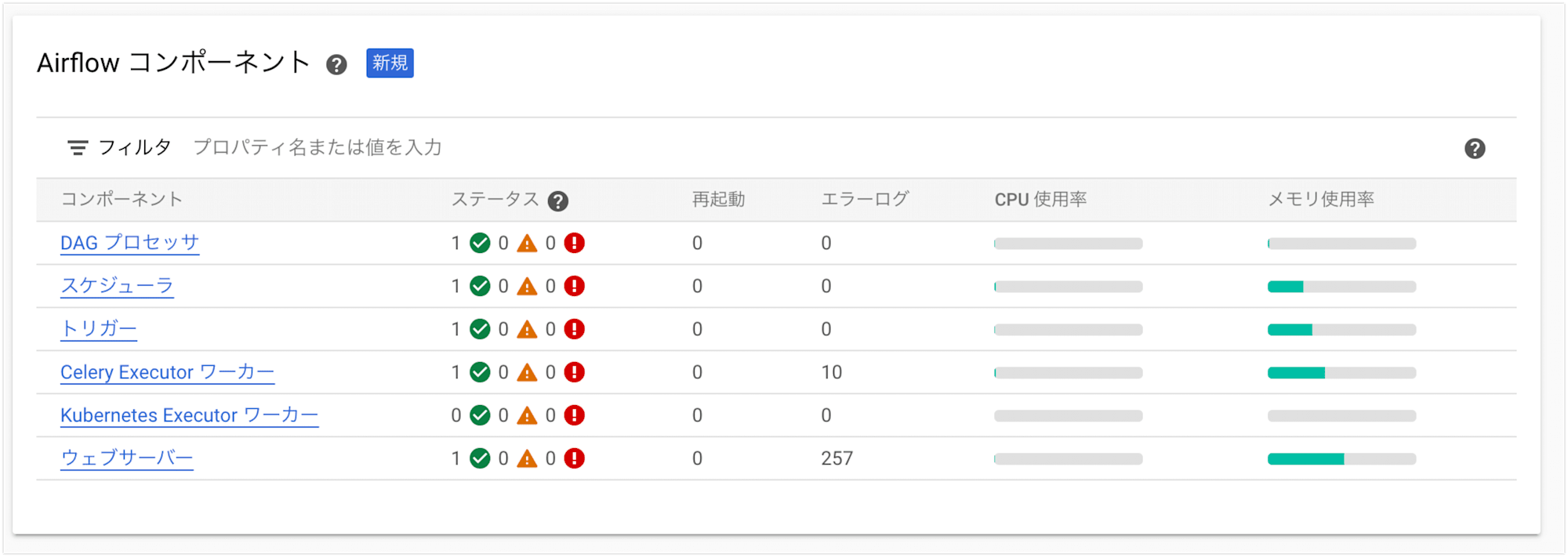This screenshot has width=1568, height=557.
Task: Click the フィルタ label
Action: 135,147
